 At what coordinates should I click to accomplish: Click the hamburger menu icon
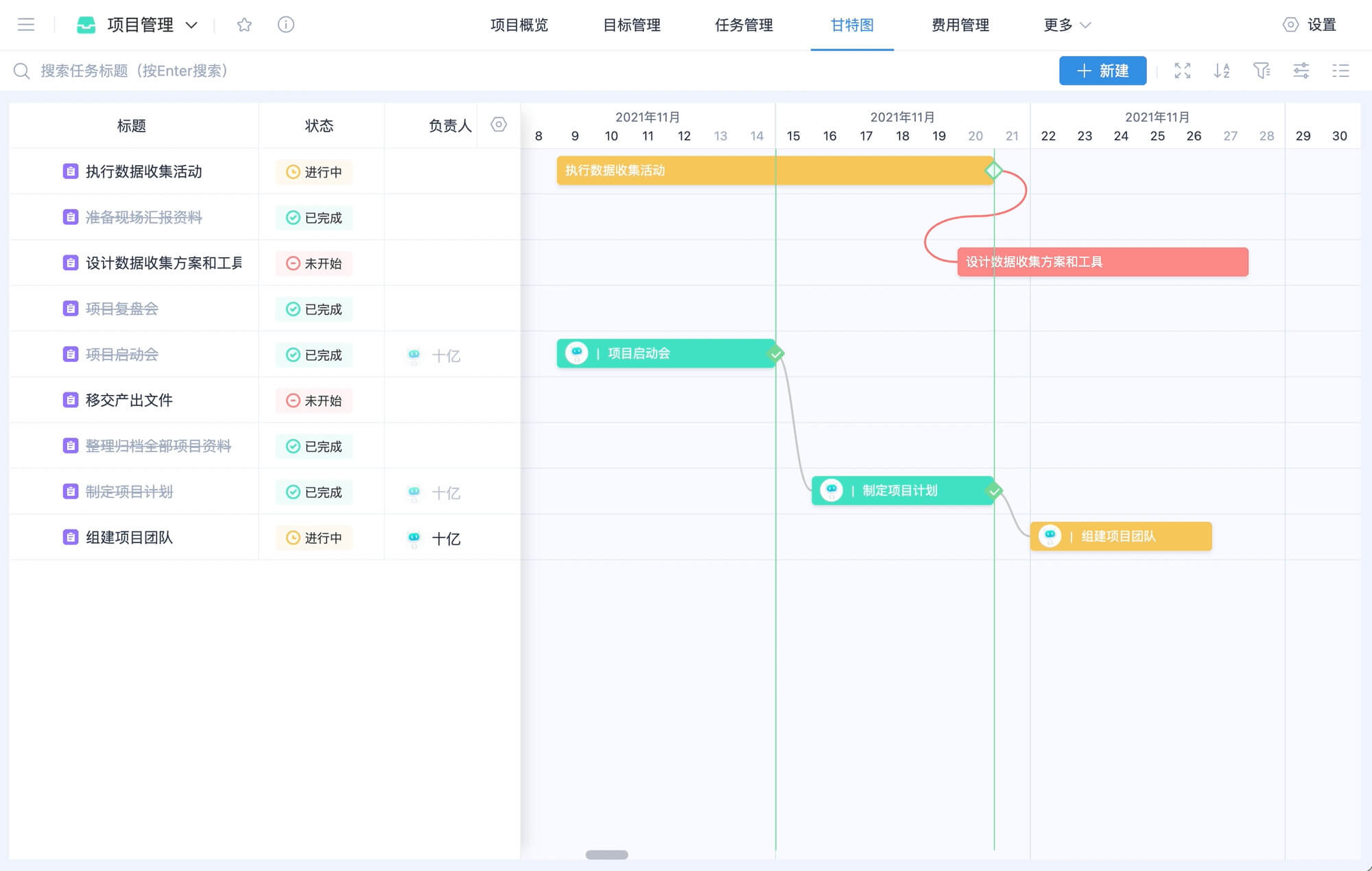click(x=26, y=25)
